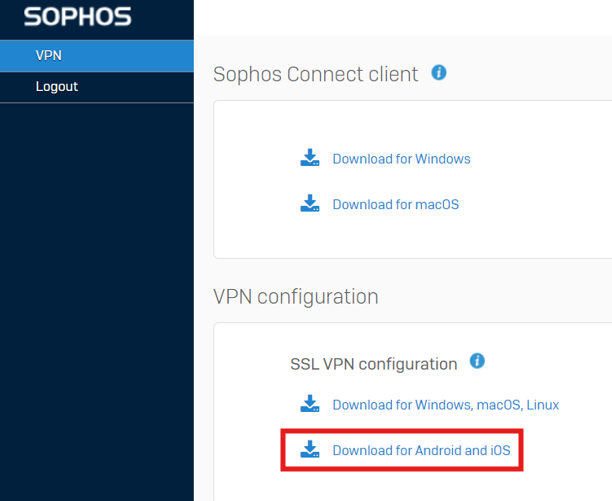
Task: Open the Download for macOS link
Action: click(395, 204)
